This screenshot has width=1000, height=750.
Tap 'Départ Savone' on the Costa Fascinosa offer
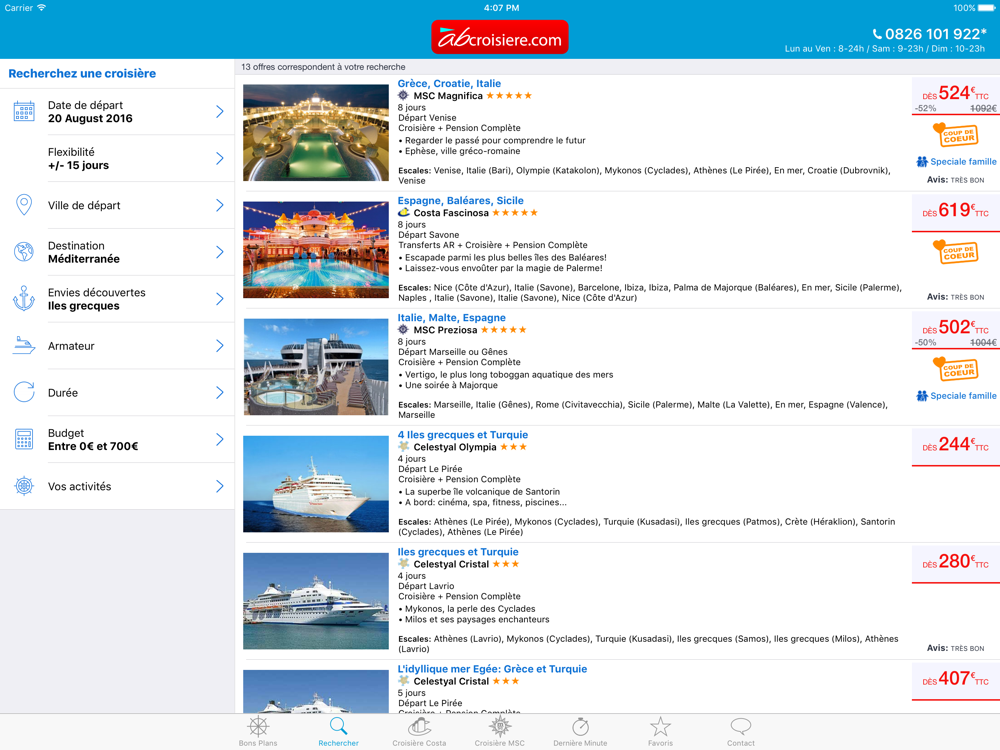tap(429, 235)
